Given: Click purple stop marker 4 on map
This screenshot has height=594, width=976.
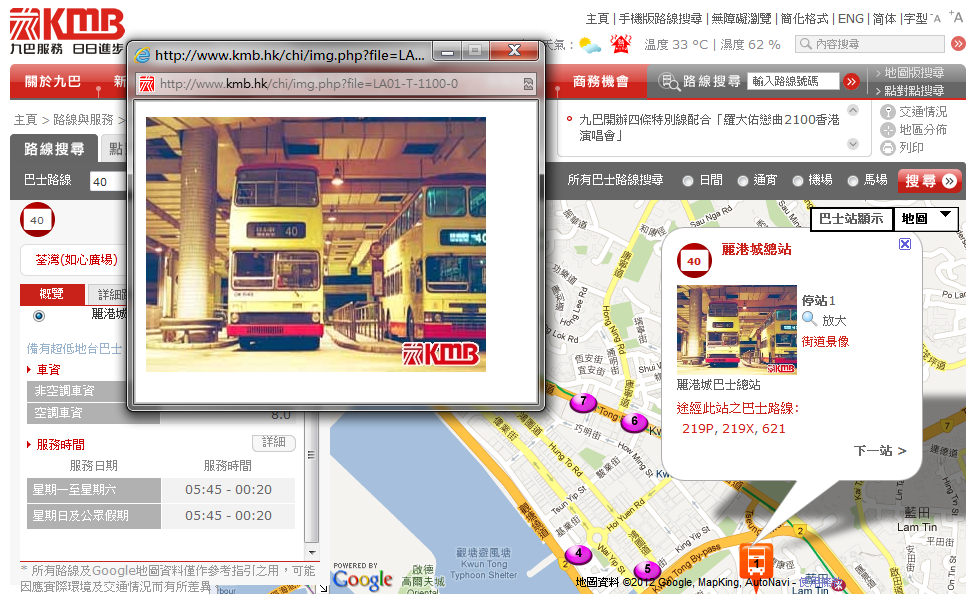Looking at the screenshot, I should [579, 554].
